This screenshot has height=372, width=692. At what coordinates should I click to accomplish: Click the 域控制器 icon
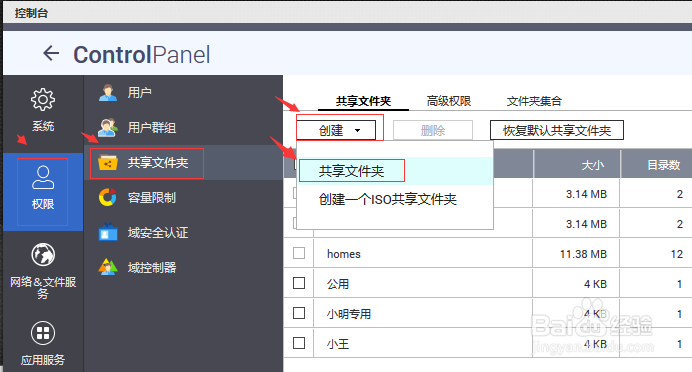(108, 267)
